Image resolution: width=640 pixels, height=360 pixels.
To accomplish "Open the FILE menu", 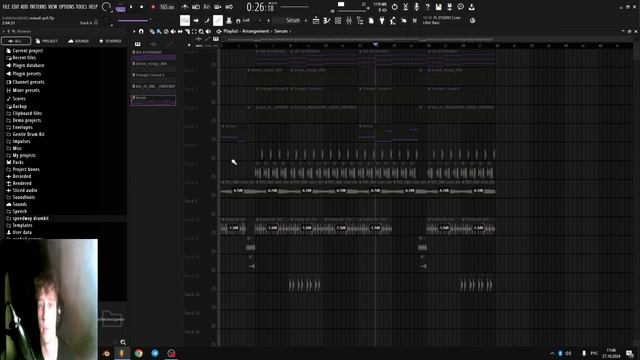I will 6,7.
